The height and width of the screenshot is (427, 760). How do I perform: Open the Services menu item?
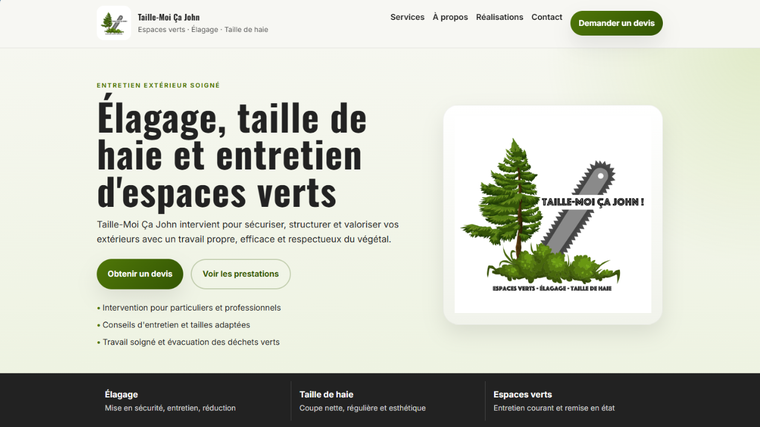pos(407,17)
